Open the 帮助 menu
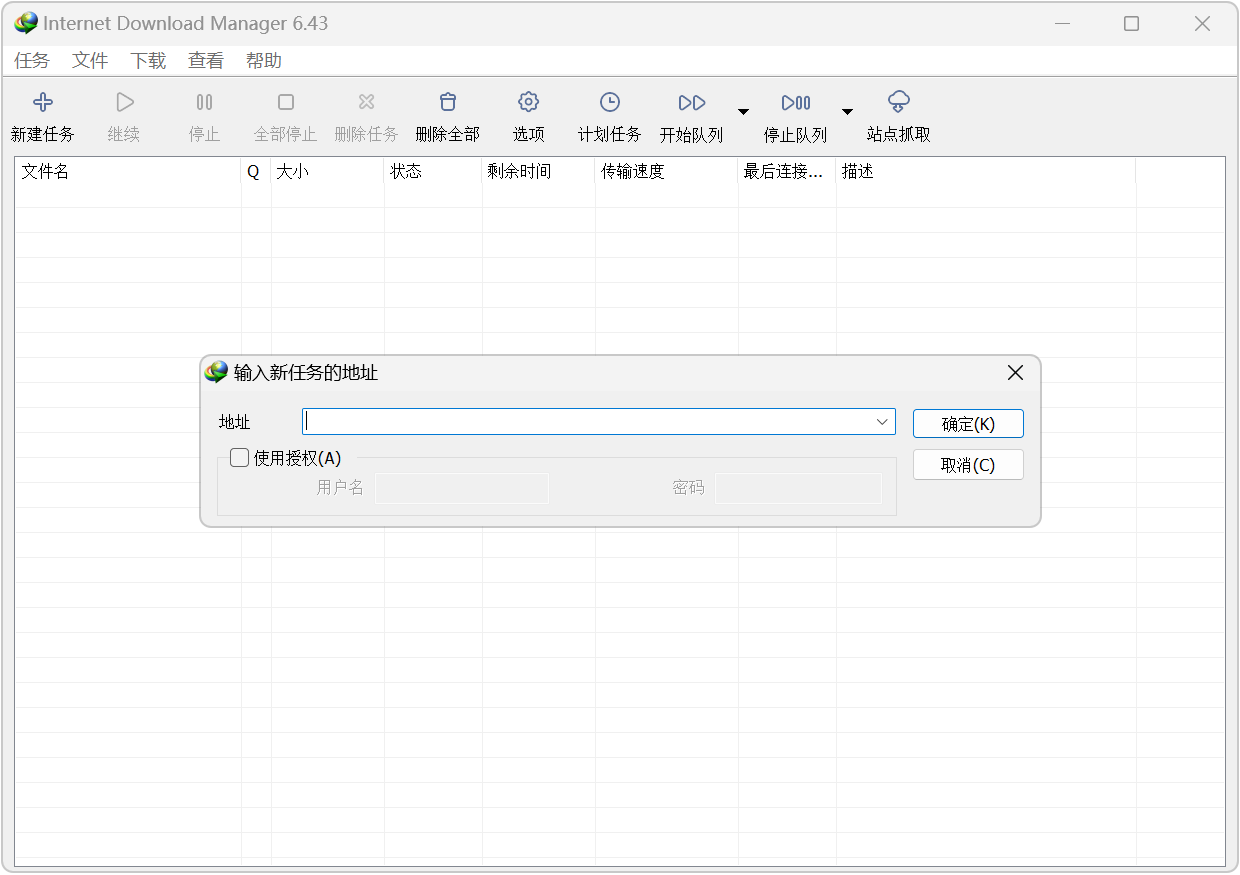Screen dimensions: 1240x875 [264, 61]
